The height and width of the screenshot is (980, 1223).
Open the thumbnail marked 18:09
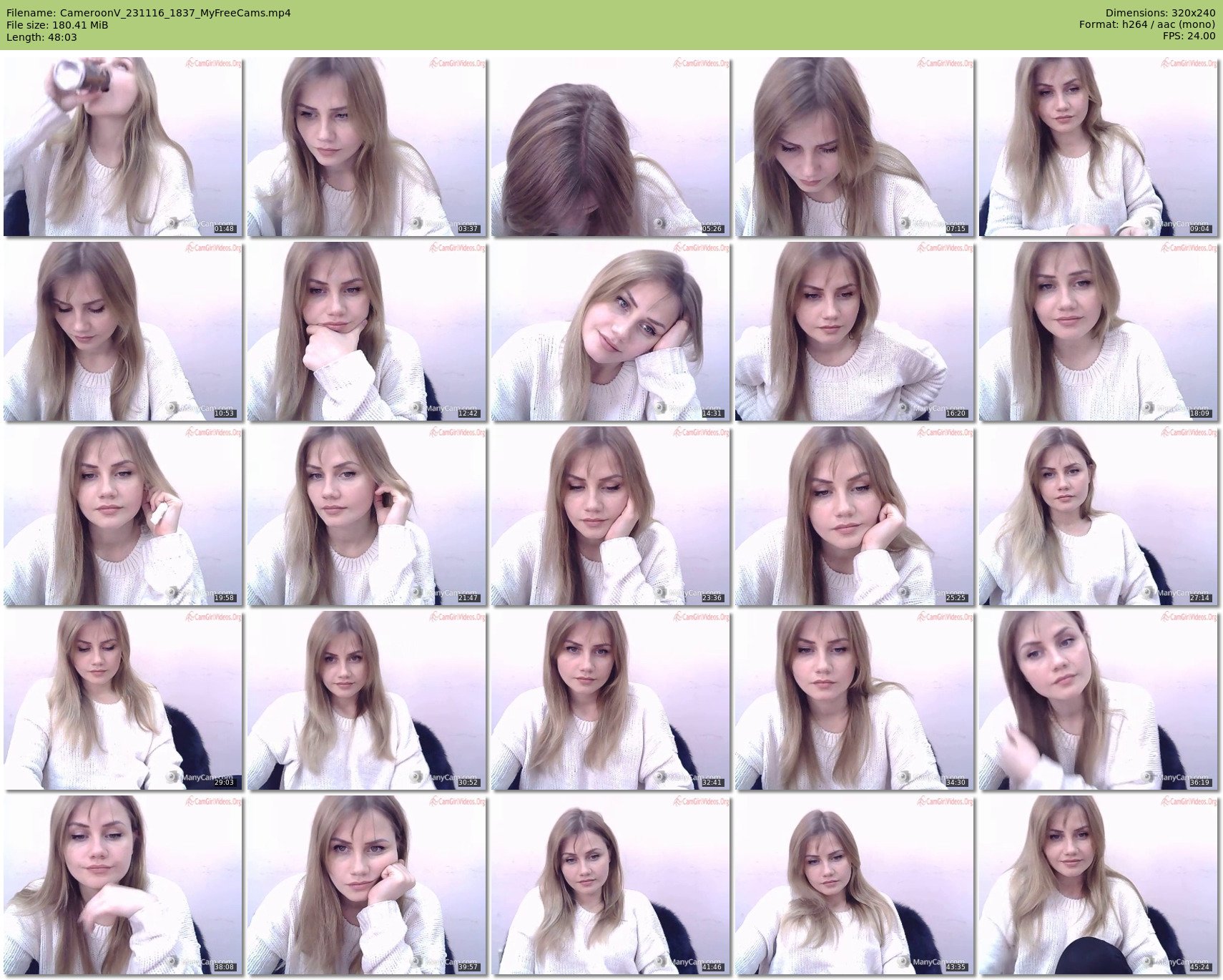pyautogui.click(x=1098, y=331)
